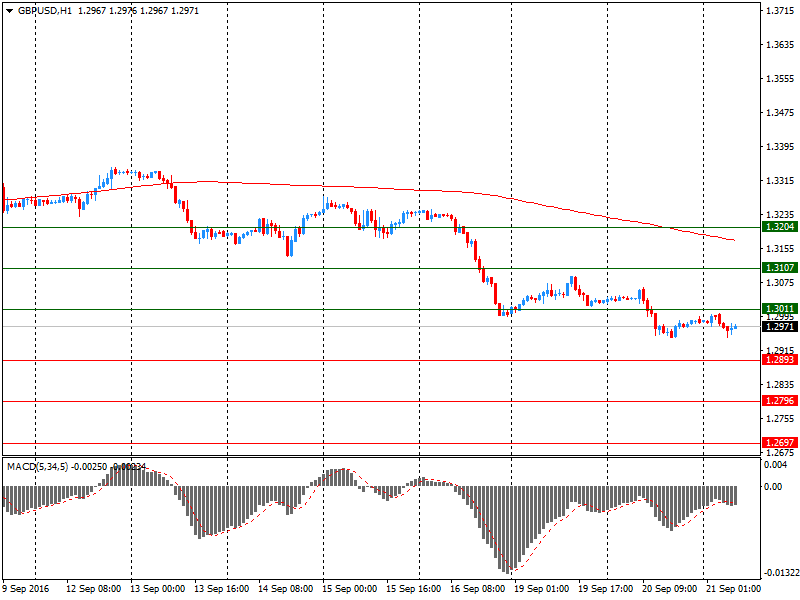Viewport: 800px width, 600px height.
Task: Click the GBPUSD,H1 chart title text
Action: pyautogui.click(x=45, y=11)
